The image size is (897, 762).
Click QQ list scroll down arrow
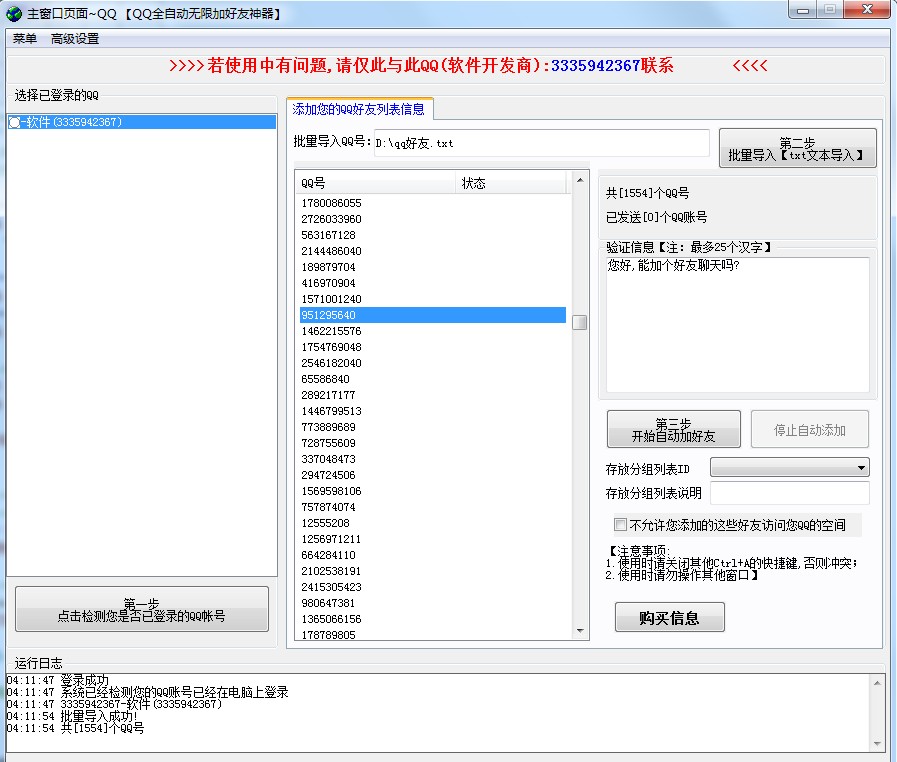[580, 630]
